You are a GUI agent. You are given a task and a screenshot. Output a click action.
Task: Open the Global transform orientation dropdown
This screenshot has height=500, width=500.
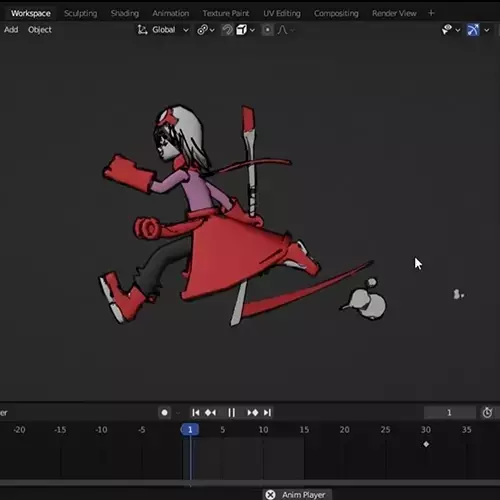click(x=163, y=30)
